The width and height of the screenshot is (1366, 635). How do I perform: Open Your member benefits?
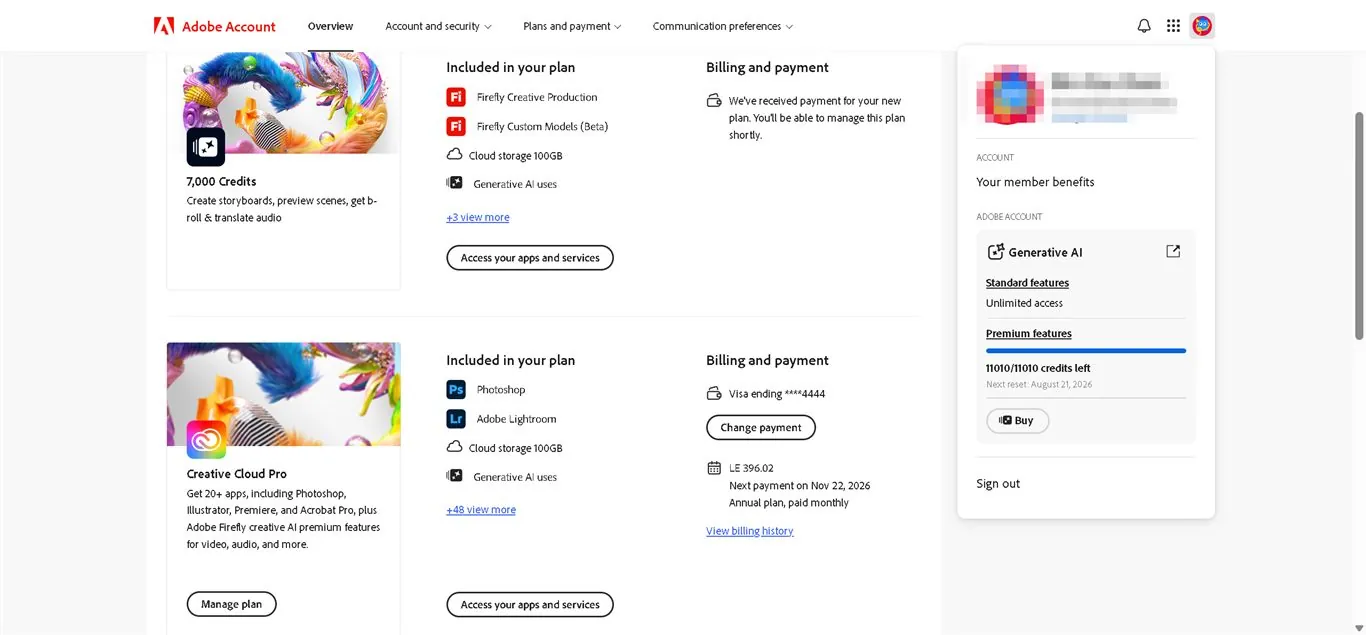tap(1035, 182)
